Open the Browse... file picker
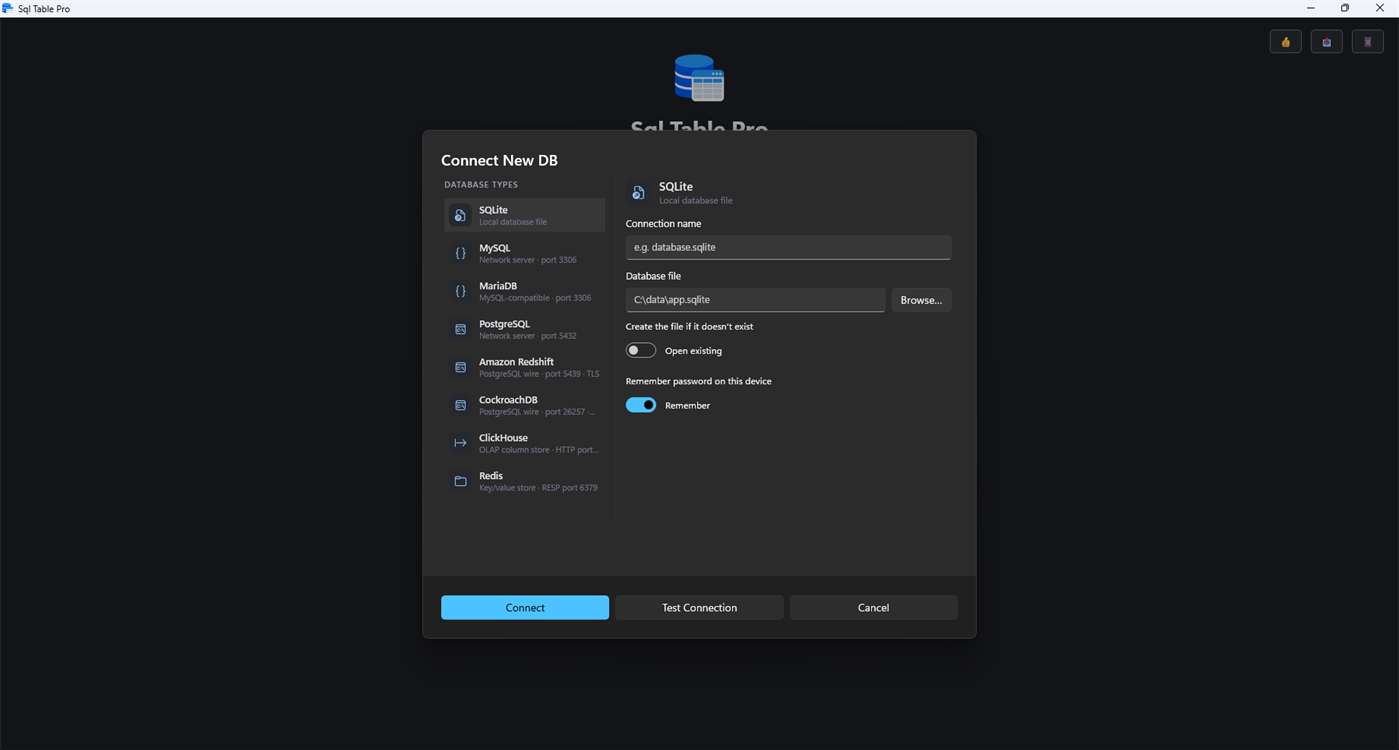Image resolution: width=1399 pixels, height=750 pixels. pos(921,300)
